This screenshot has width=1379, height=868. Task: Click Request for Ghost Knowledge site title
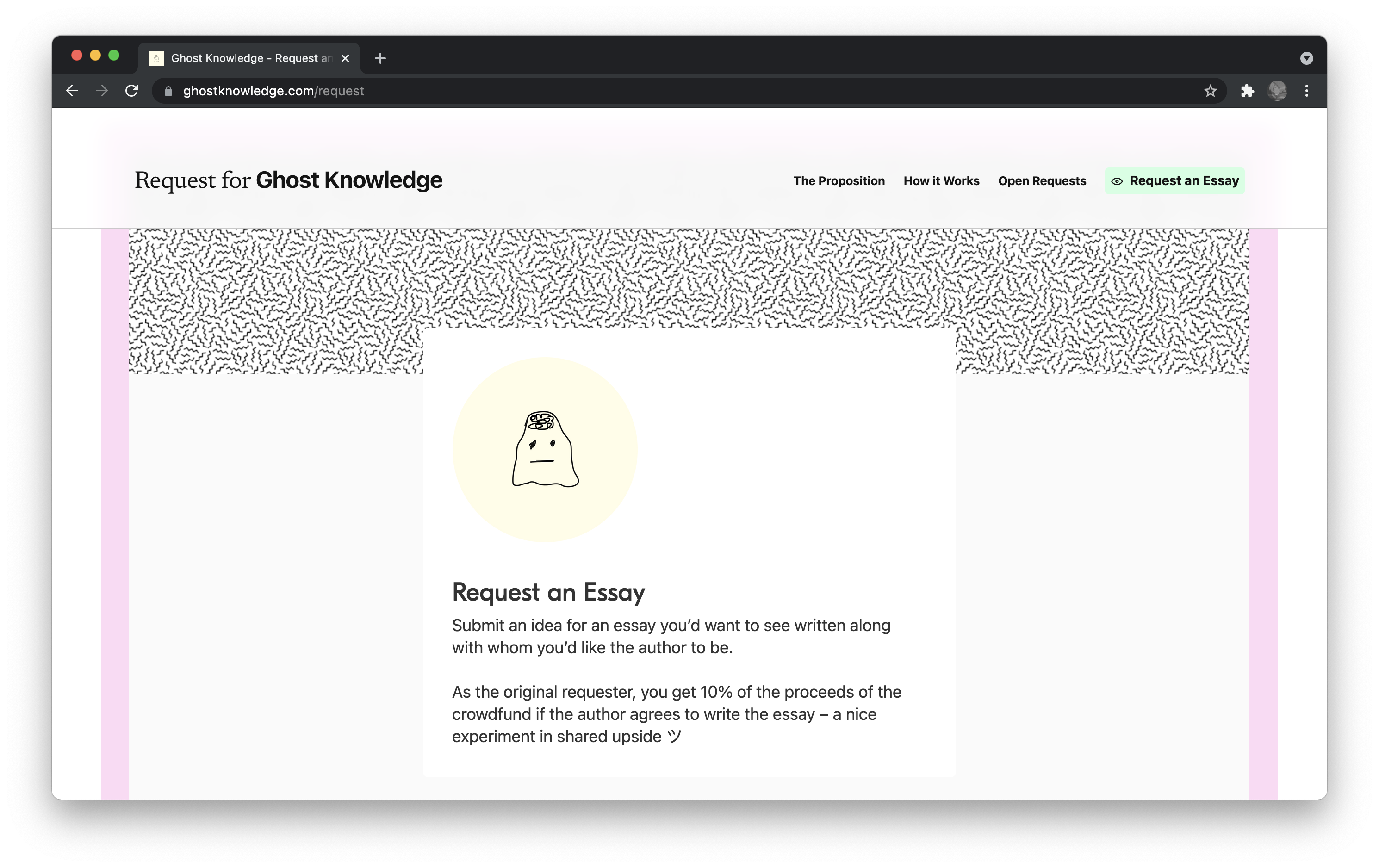pos(288,180)
